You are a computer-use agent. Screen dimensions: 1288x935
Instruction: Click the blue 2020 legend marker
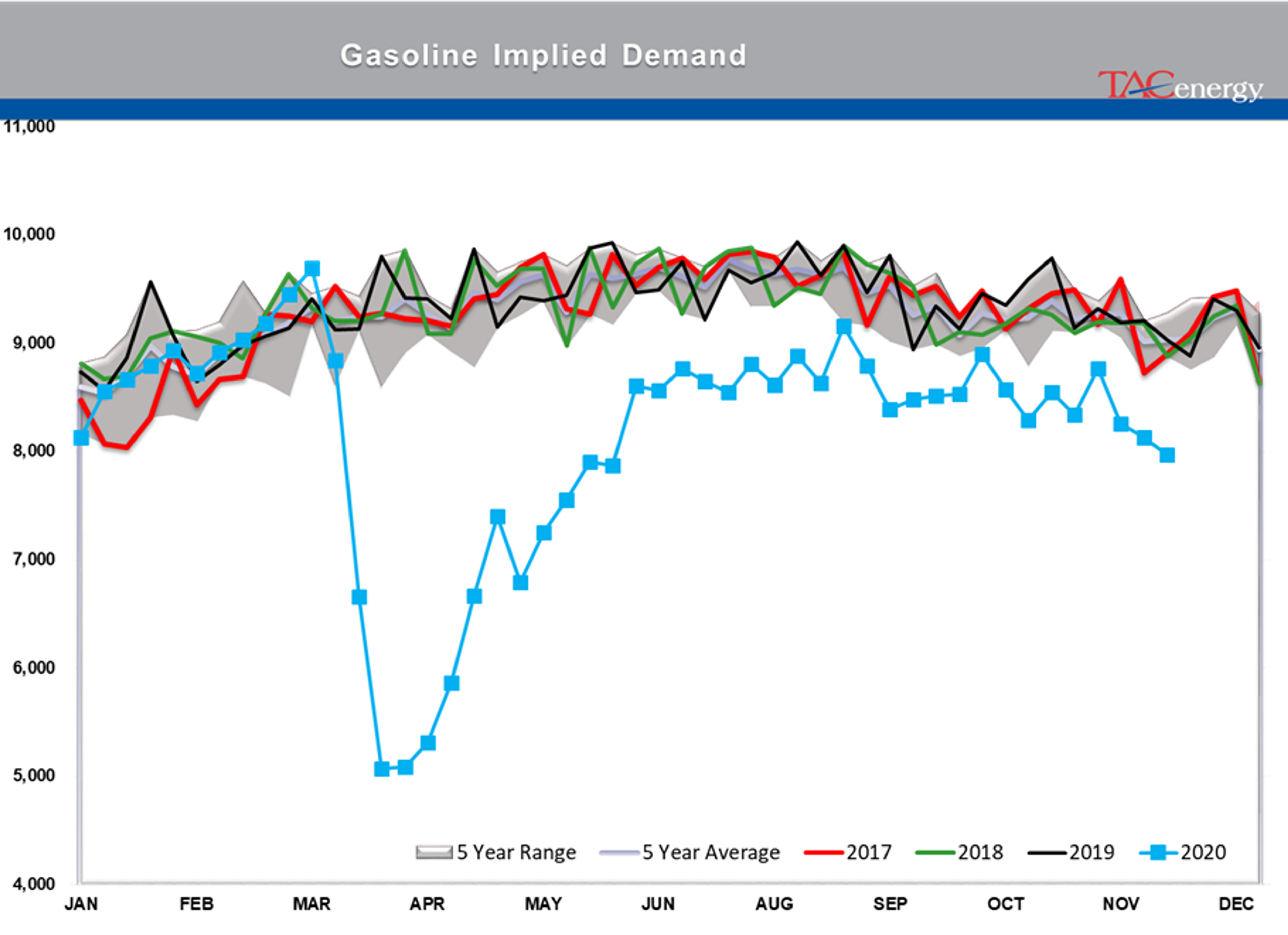[1159, 852]
